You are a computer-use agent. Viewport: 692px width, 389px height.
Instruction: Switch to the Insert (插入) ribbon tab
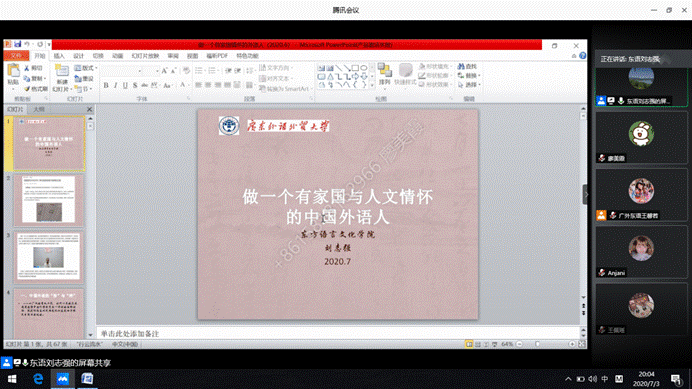point(59,56)
